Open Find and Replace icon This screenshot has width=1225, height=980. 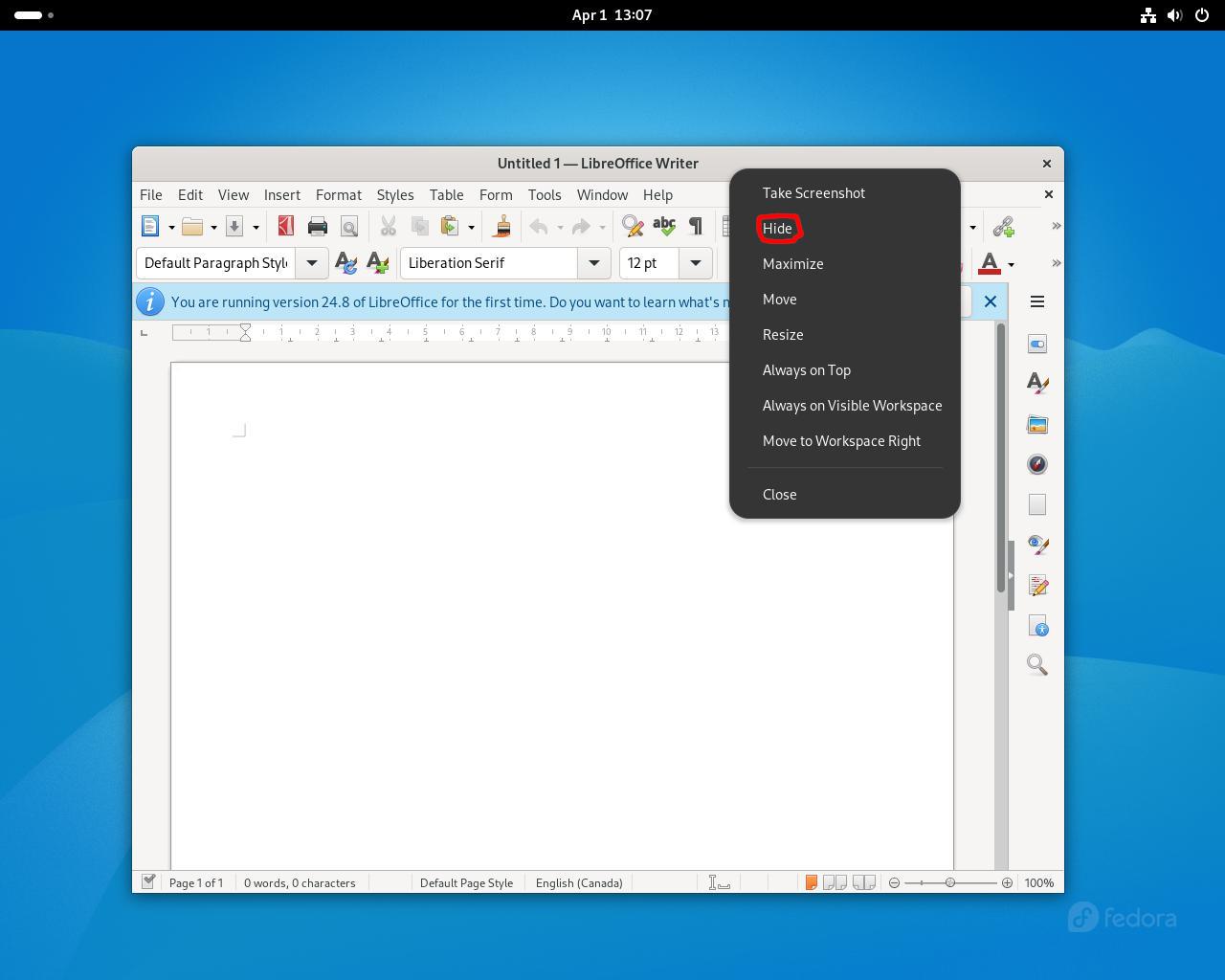click(632, 227)
